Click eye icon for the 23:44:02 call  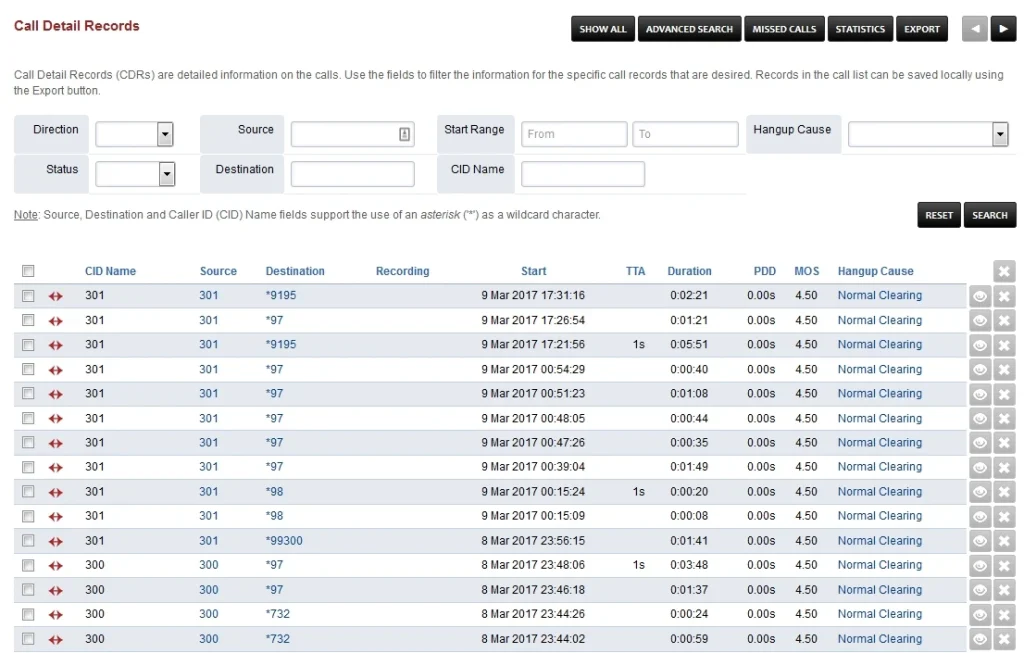pos(980,640)
